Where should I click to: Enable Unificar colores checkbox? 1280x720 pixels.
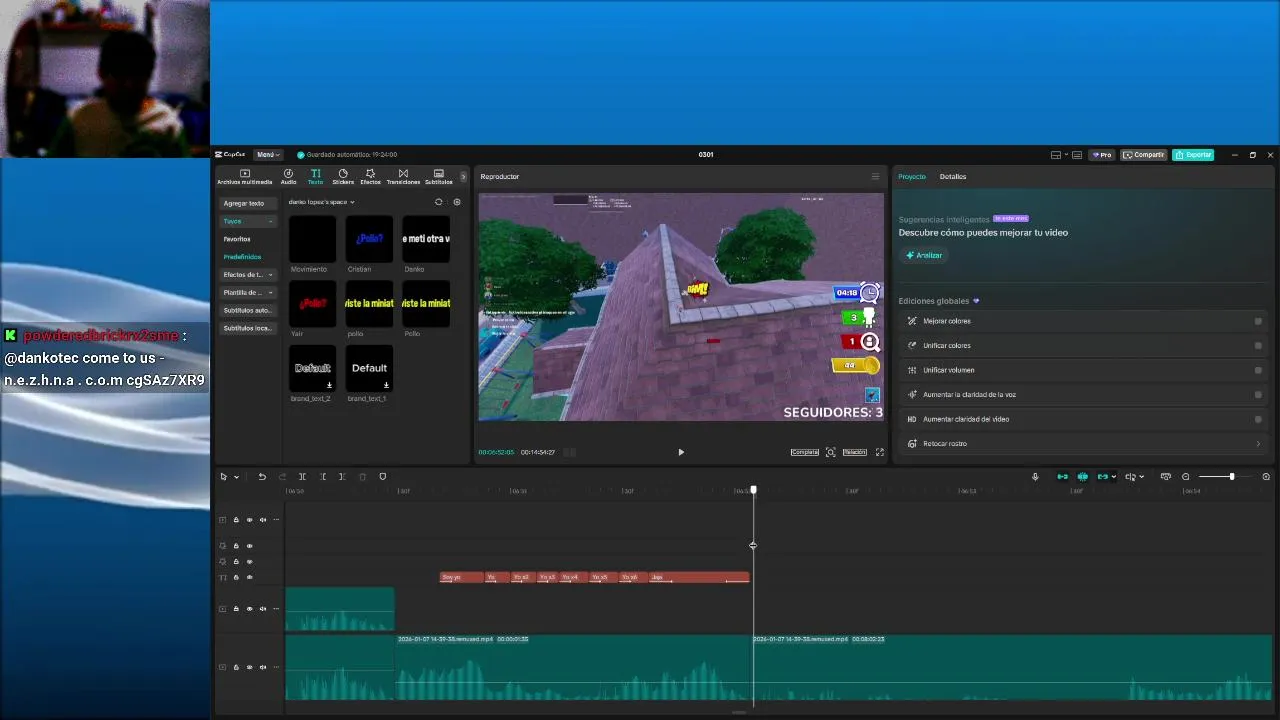click(x=1258, y=346)
